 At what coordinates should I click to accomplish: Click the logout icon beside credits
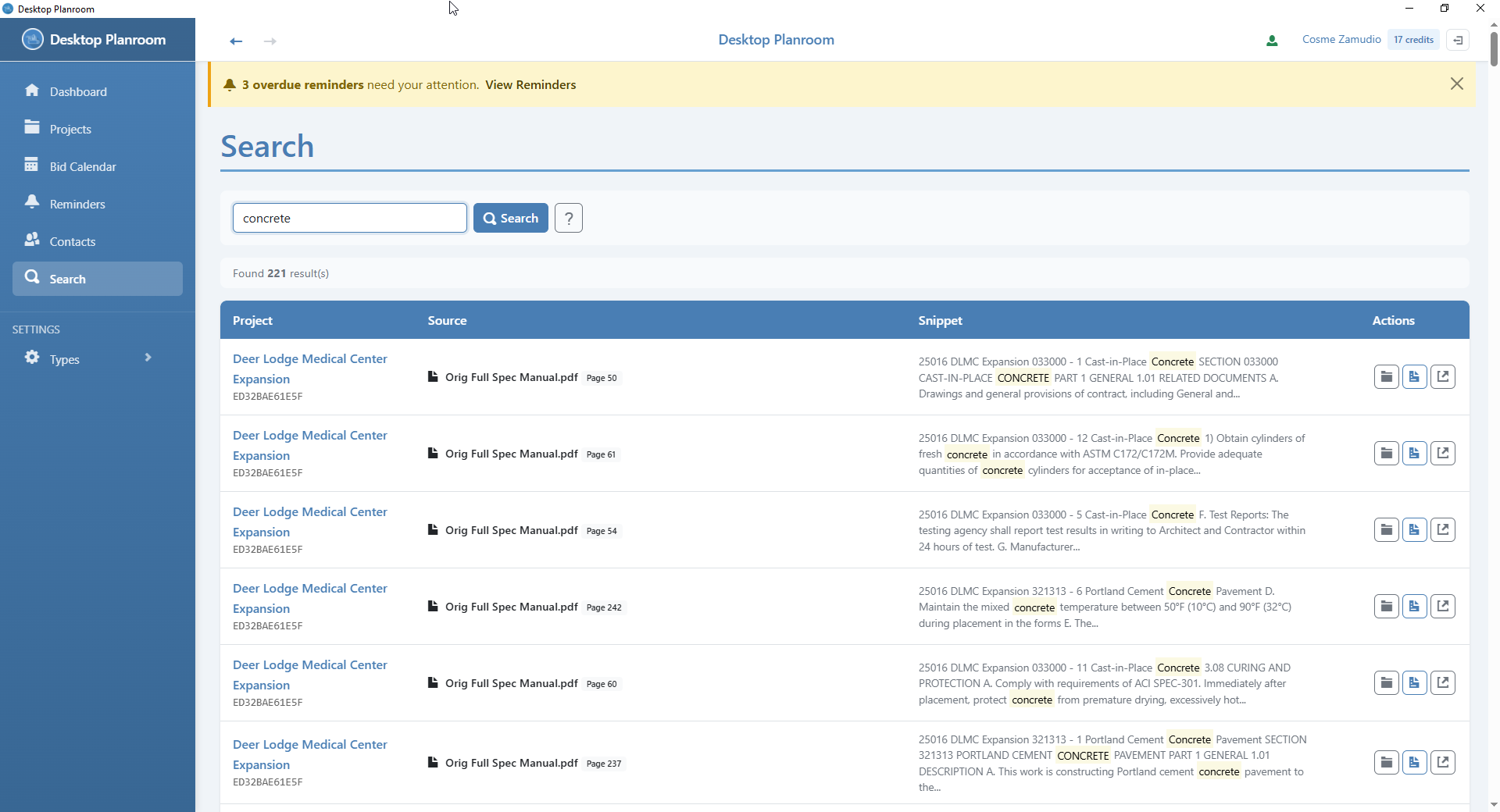click(x=1458, y=40)
